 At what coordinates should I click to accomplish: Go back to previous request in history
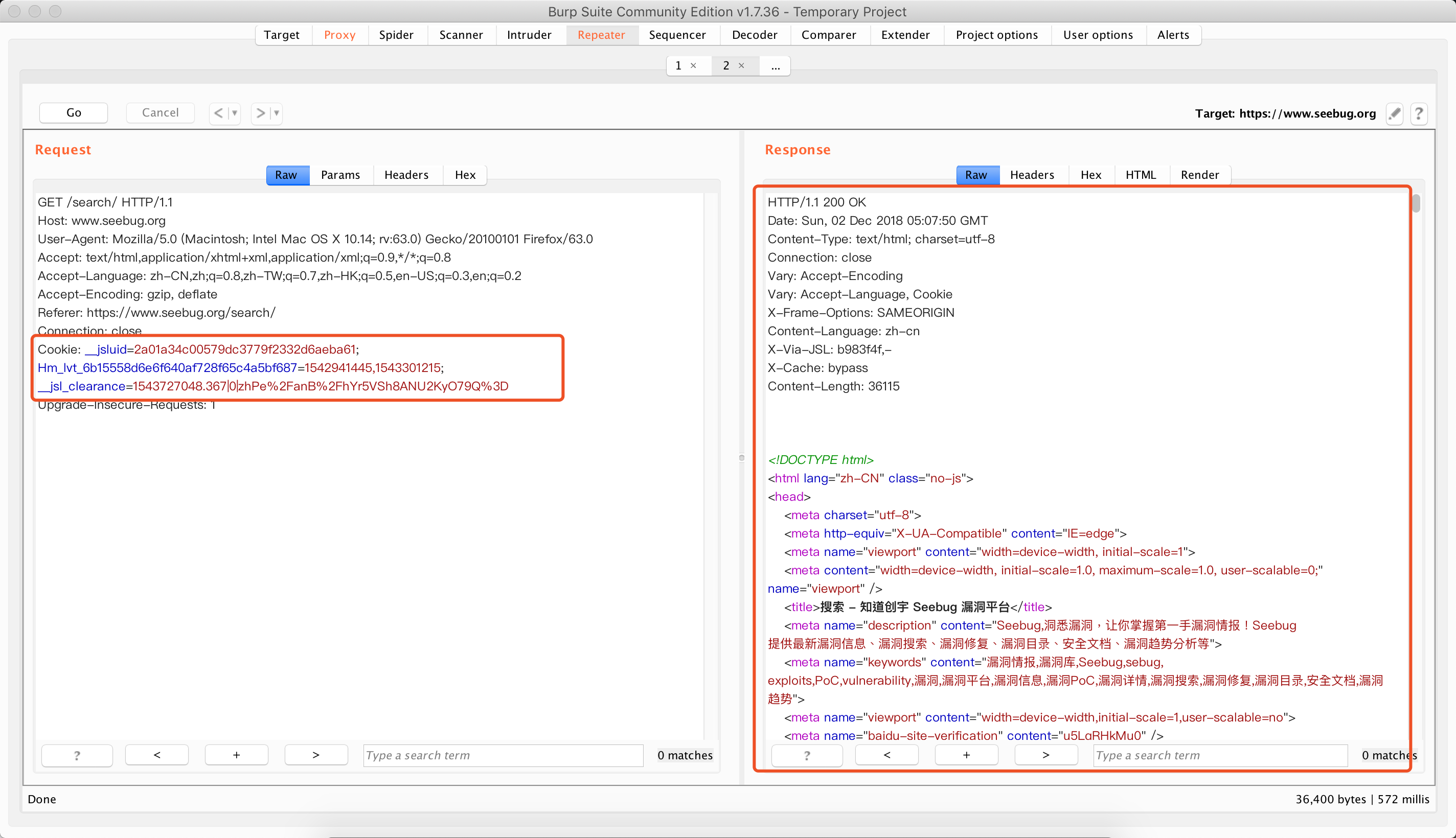[218, 113]
